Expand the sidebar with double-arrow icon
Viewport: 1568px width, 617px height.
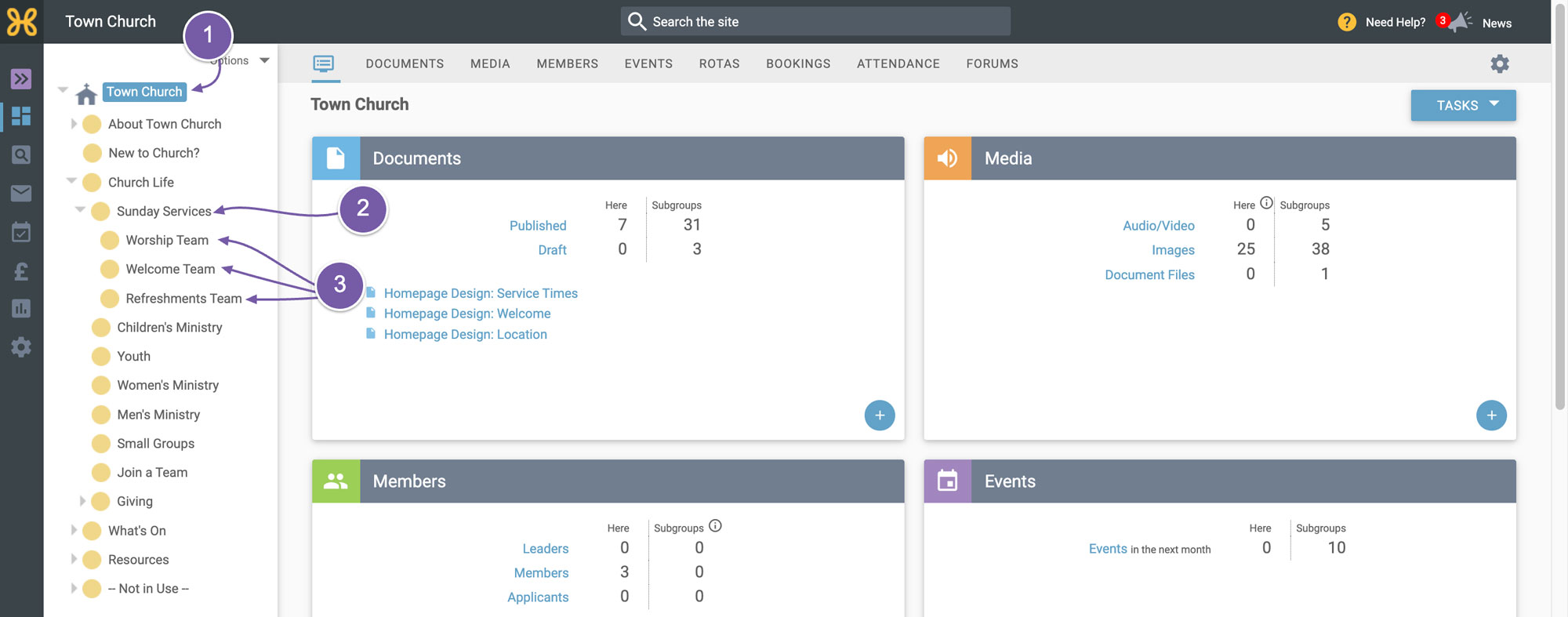21,78
